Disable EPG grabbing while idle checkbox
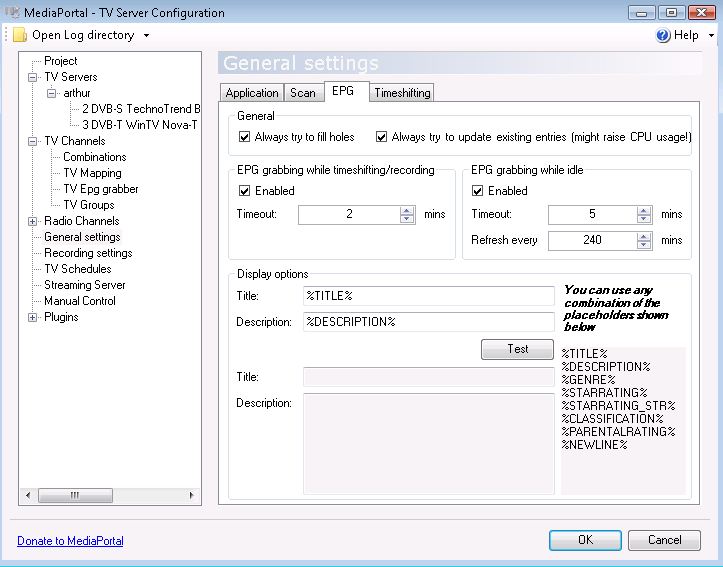723x567 pixels. (x=477, y=191)
